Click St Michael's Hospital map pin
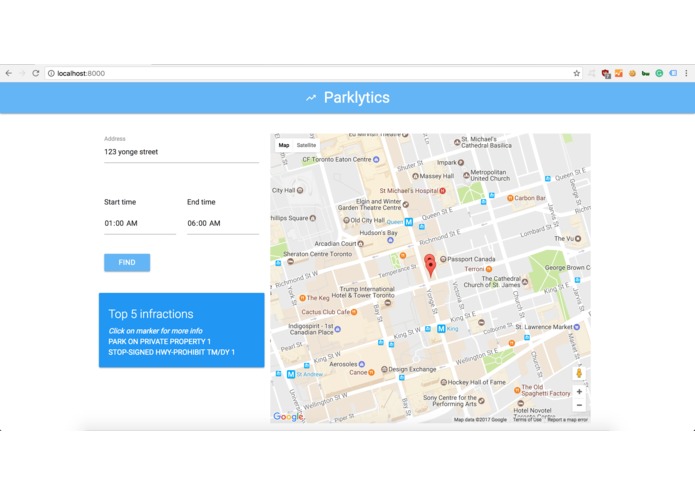Image resolution: width=695 pixels, height=494 pixels. coord(442,191)
